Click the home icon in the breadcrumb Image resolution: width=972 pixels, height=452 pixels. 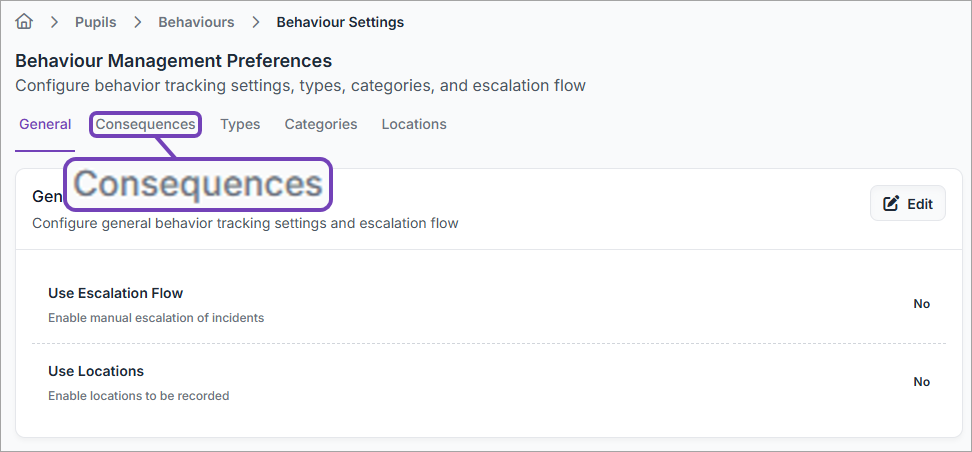pos(25,21)
